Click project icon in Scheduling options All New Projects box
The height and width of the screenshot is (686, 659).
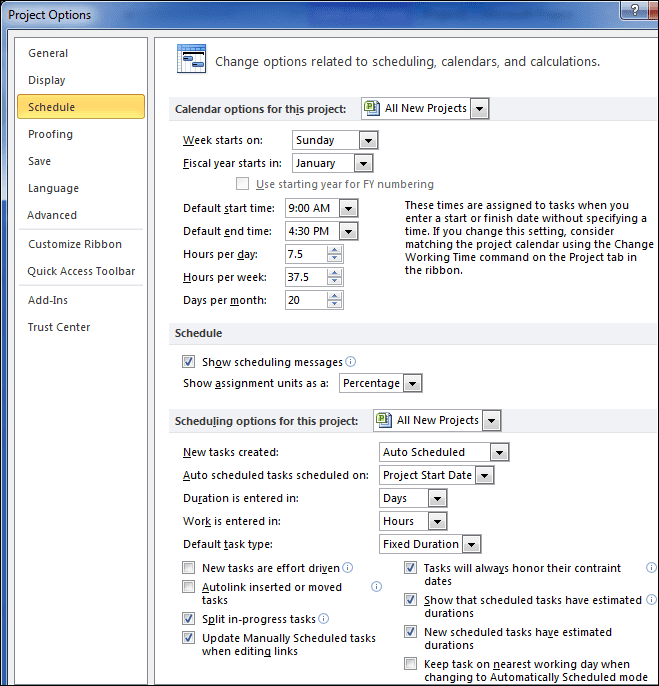click(384, 420)
